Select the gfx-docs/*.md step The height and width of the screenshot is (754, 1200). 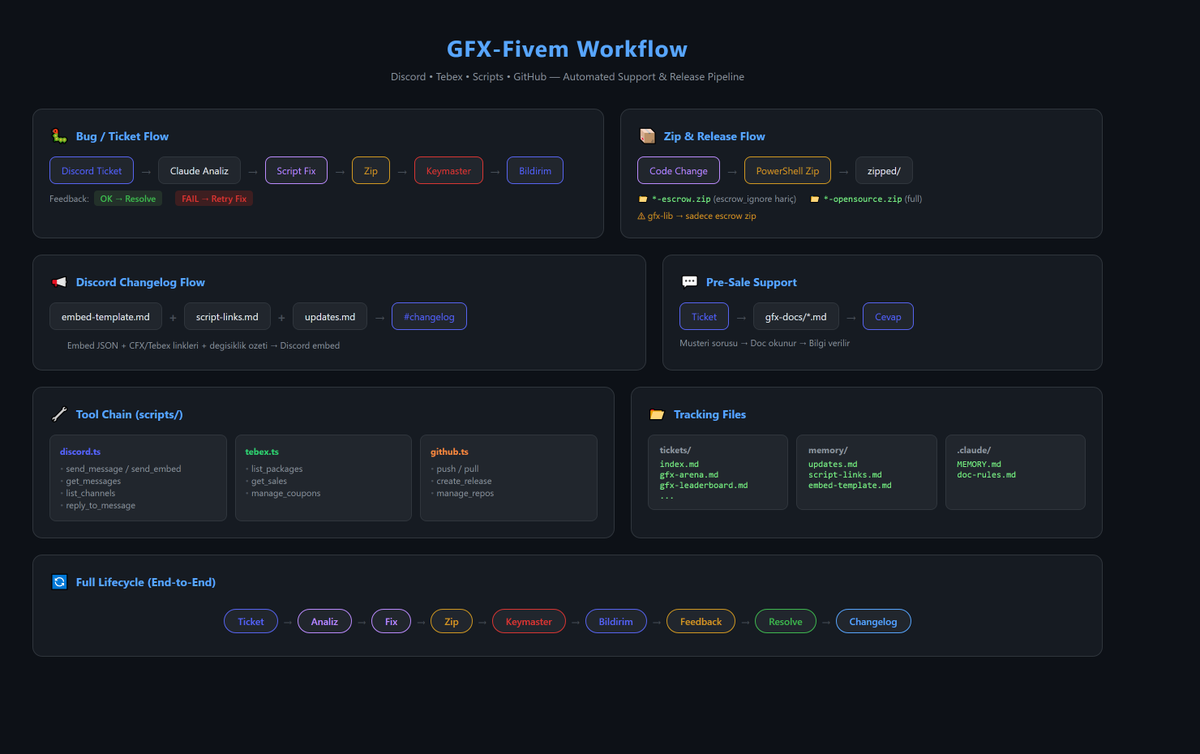click(796, 317)
